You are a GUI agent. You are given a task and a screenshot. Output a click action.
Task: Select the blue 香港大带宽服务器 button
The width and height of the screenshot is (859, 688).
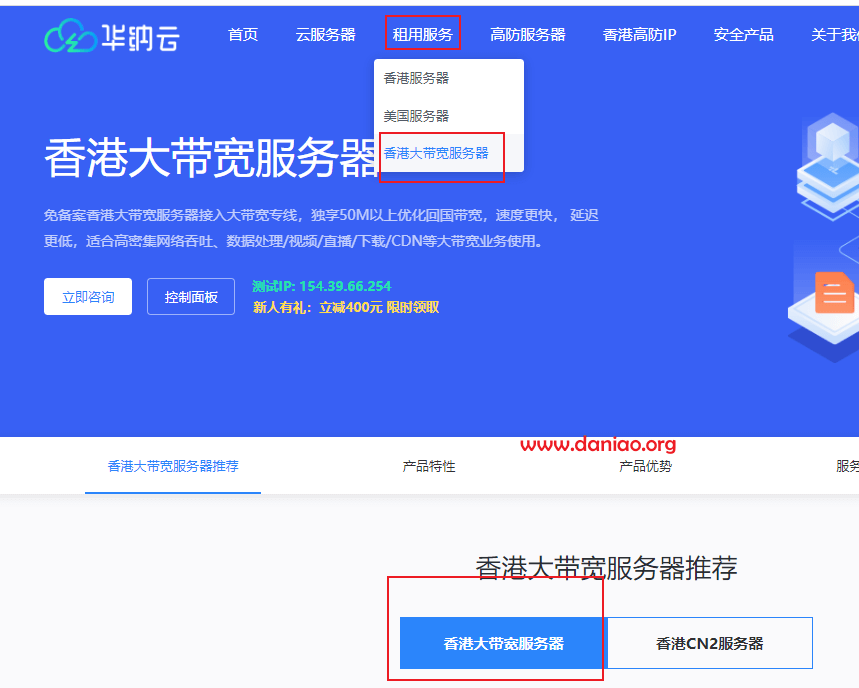click(x=503, y=643)
